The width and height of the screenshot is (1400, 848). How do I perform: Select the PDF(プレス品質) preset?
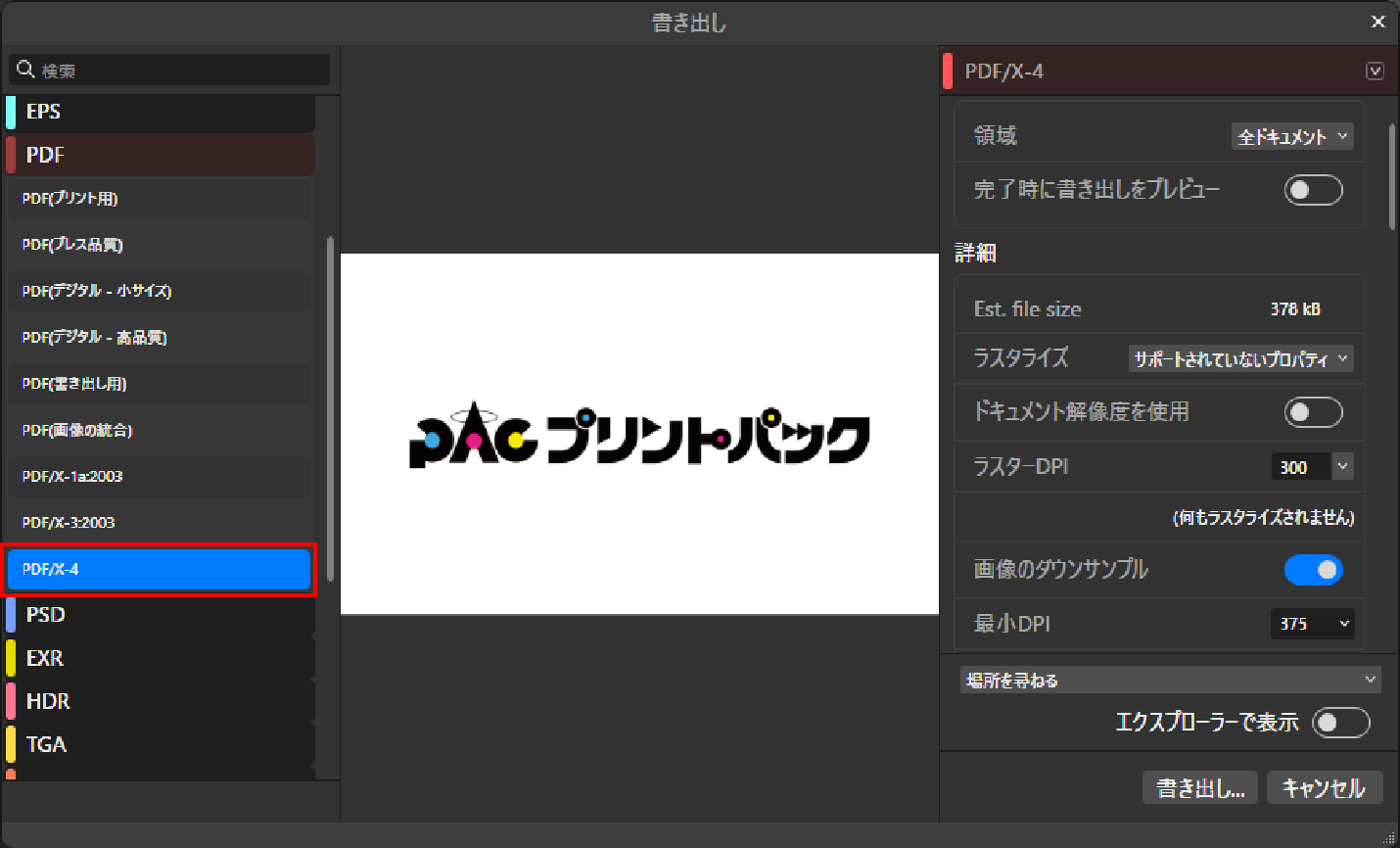159,245
